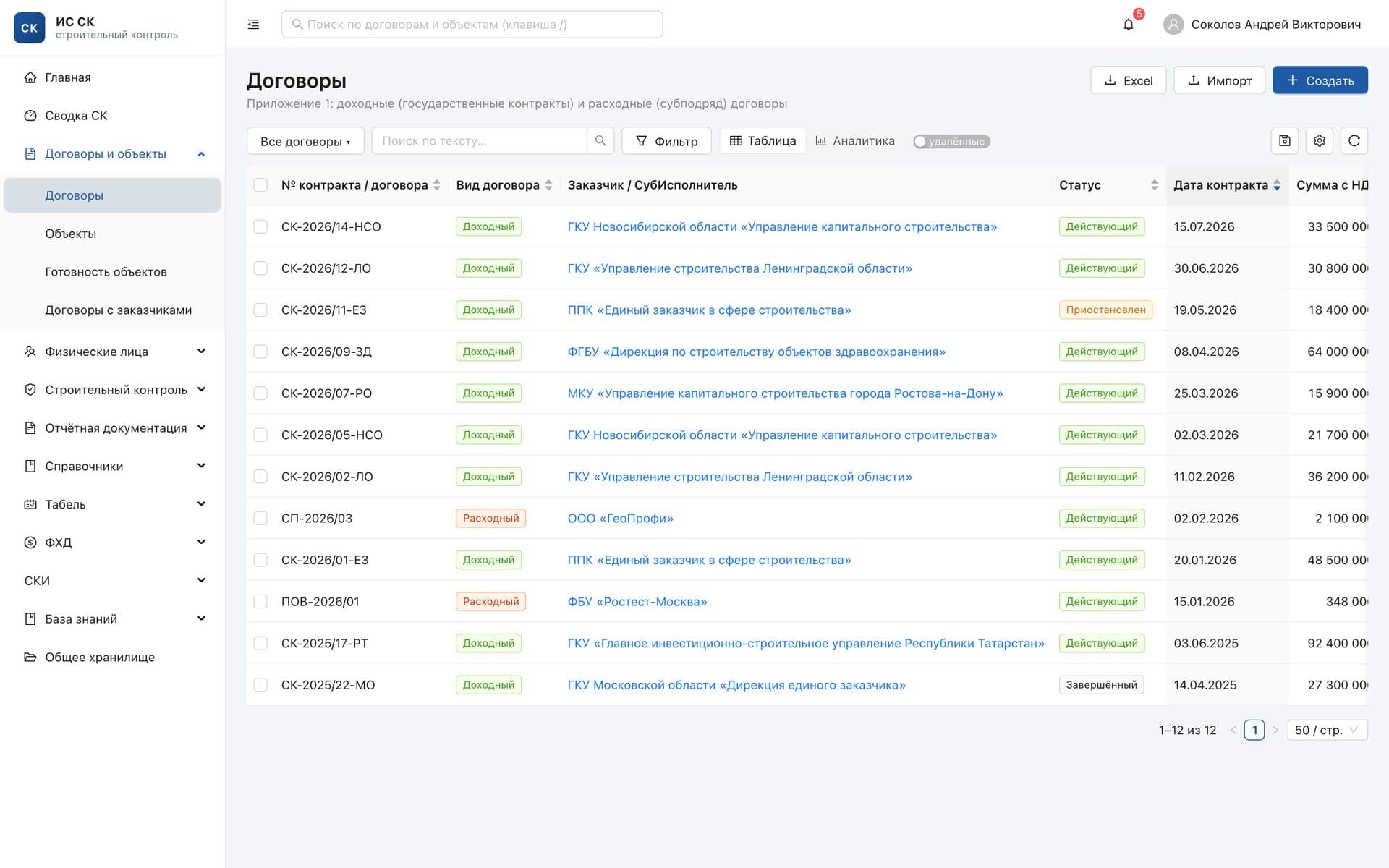Save current table view icon
Image resolution: width=1389 pixels, height=868 pixels.
(1285, 141)
